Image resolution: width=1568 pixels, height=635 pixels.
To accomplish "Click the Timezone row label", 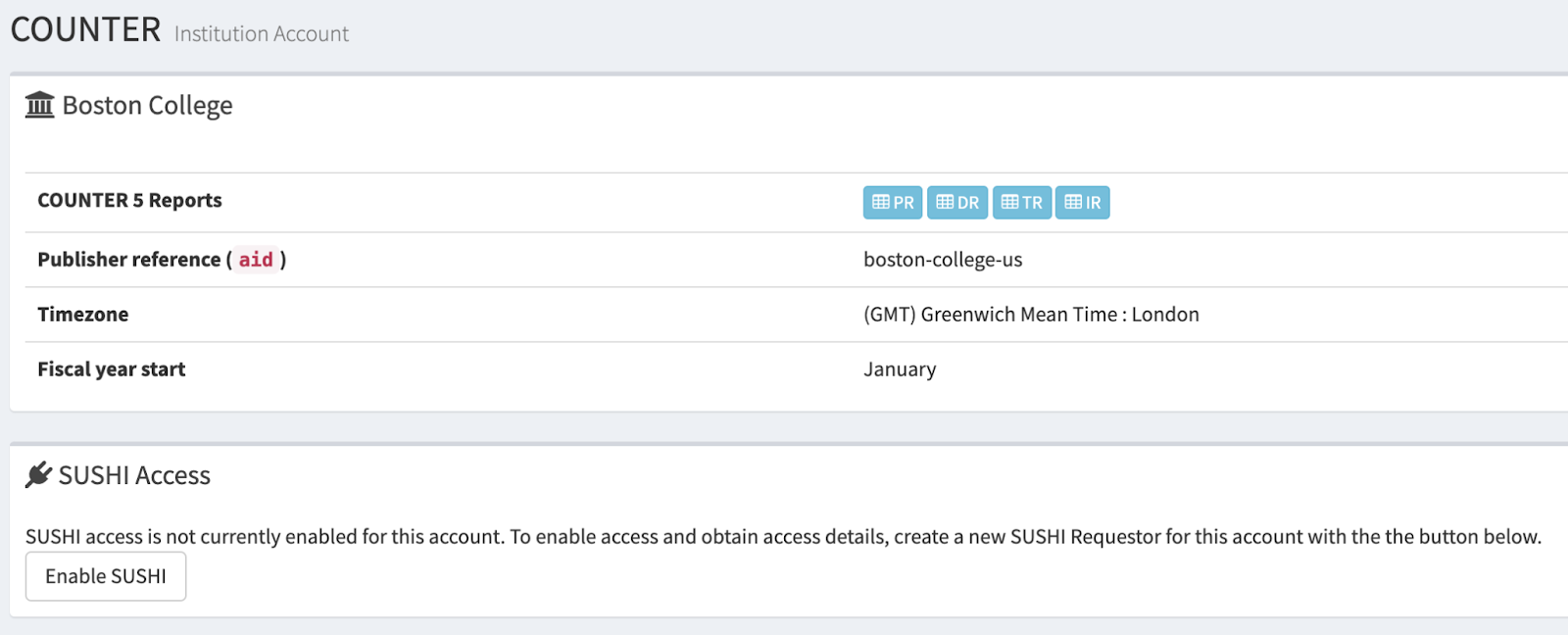I will point(83,315).
